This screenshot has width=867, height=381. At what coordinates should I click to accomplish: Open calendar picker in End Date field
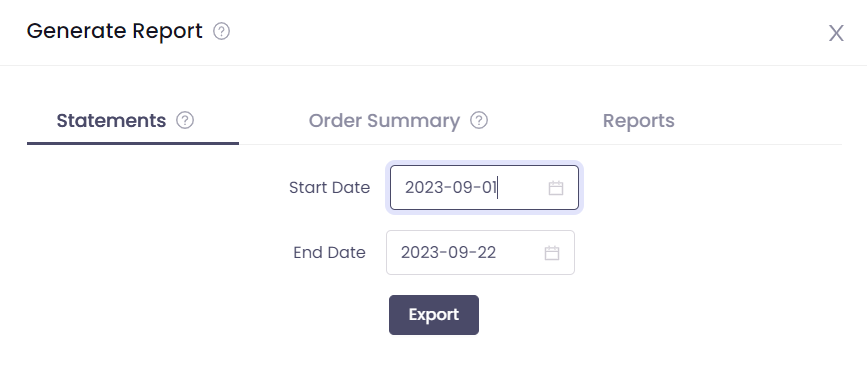(552, 253)
